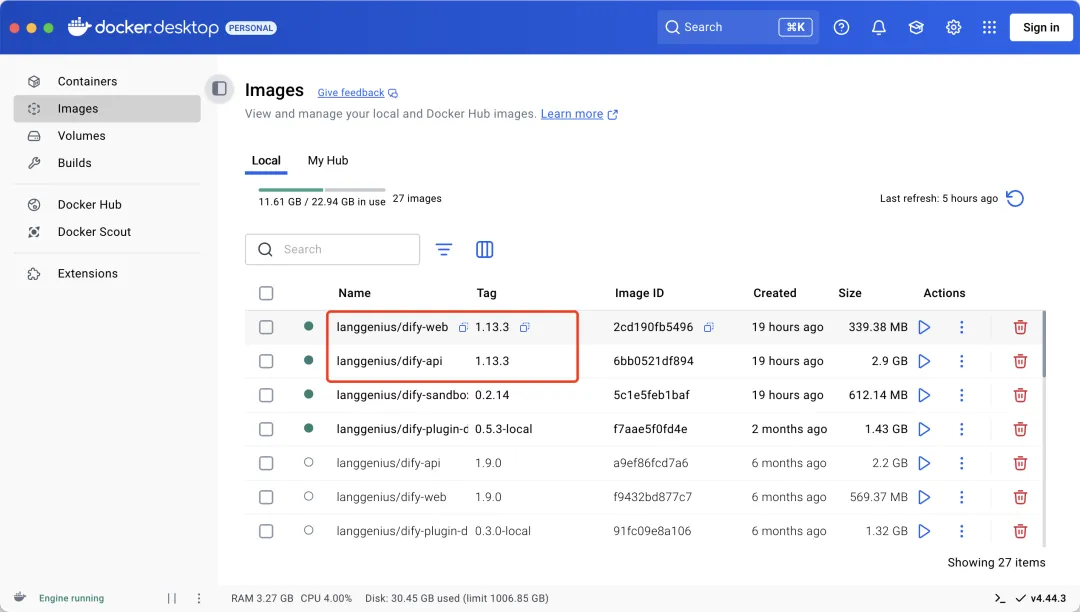Open more actions for dify-web 1.13.3

click(x=962, y=327)
